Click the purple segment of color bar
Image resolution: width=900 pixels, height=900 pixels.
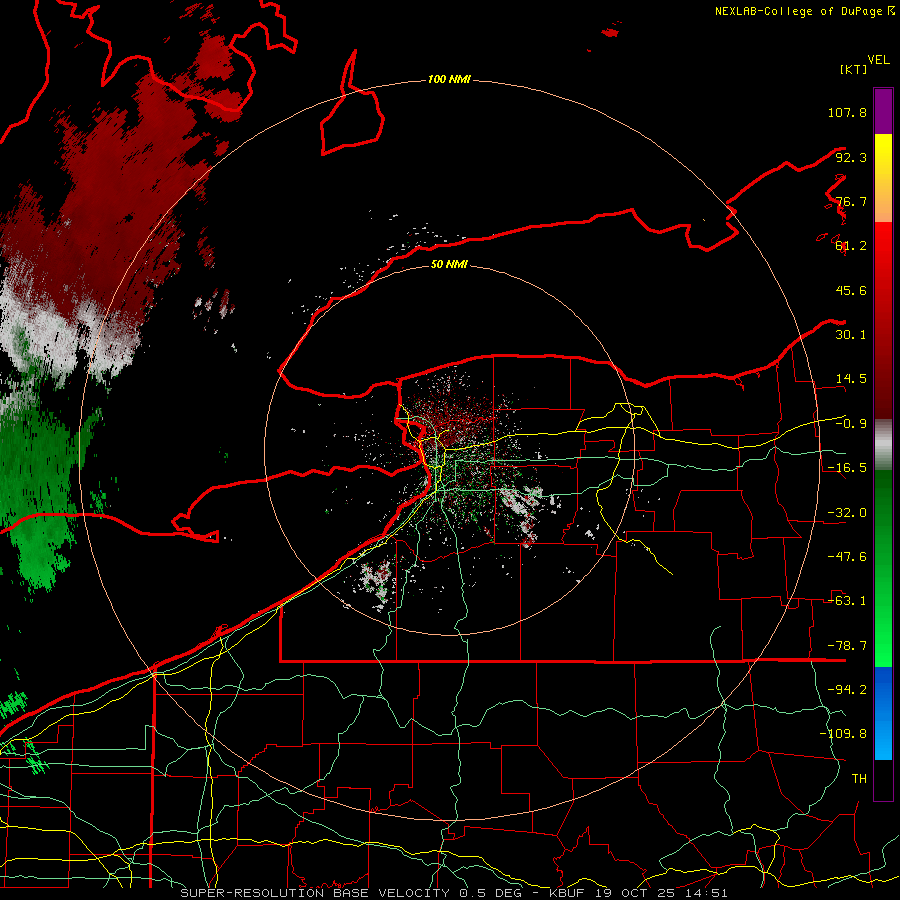[883, 111]
